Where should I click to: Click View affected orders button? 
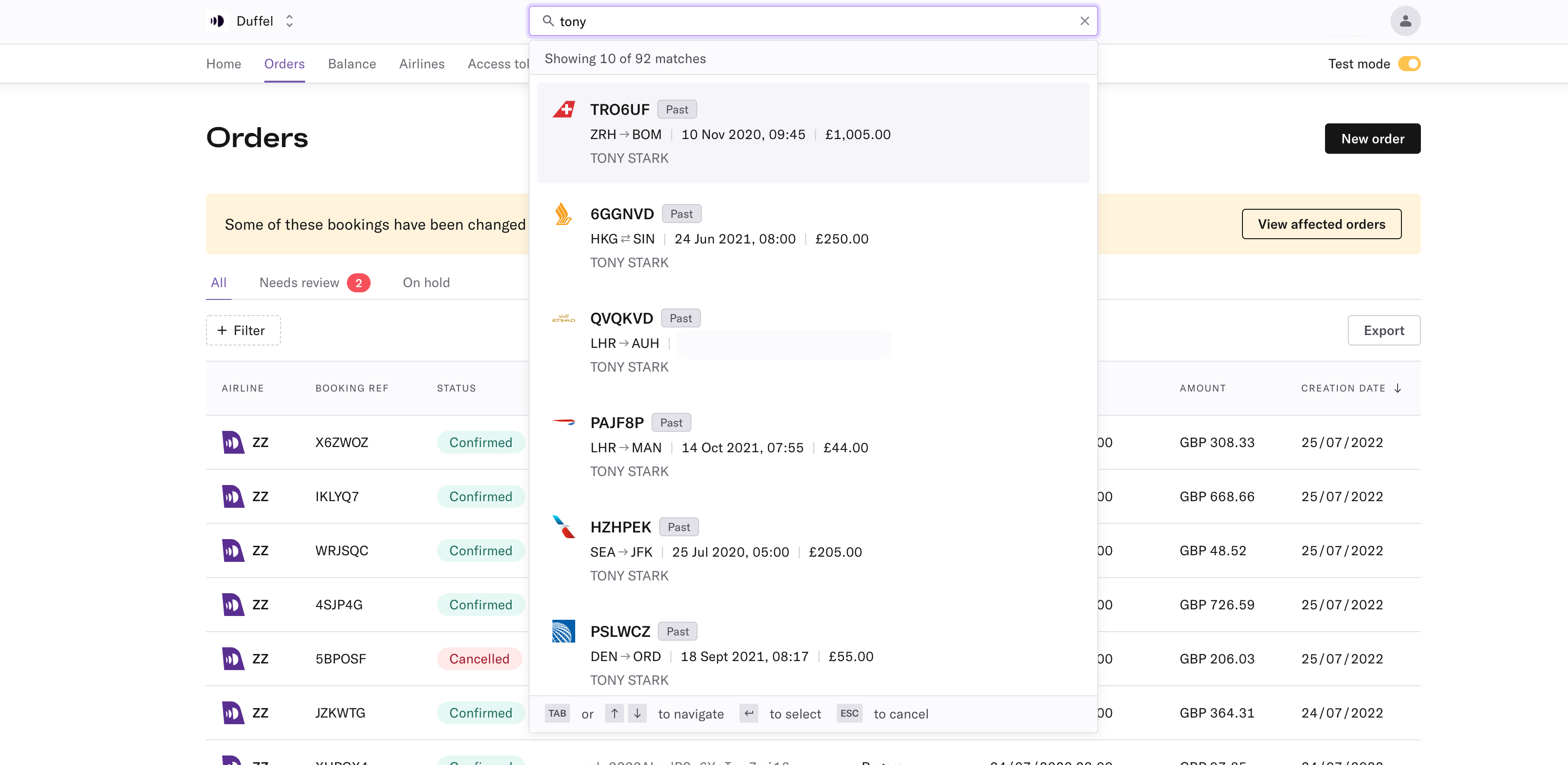1321,224
